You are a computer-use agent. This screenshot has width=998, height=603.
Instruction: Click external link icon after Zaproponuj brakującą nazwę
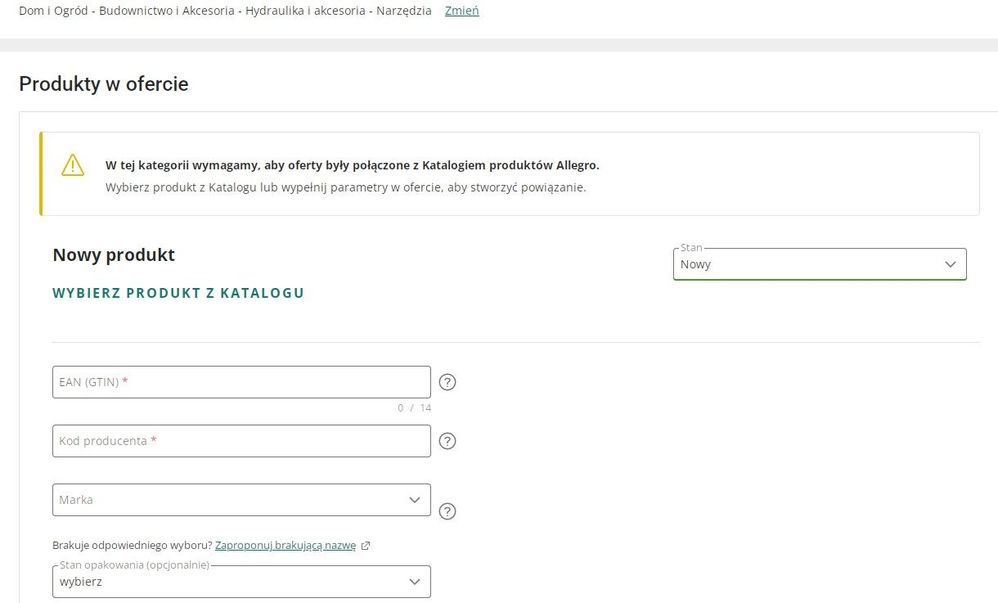click(366, 546)
